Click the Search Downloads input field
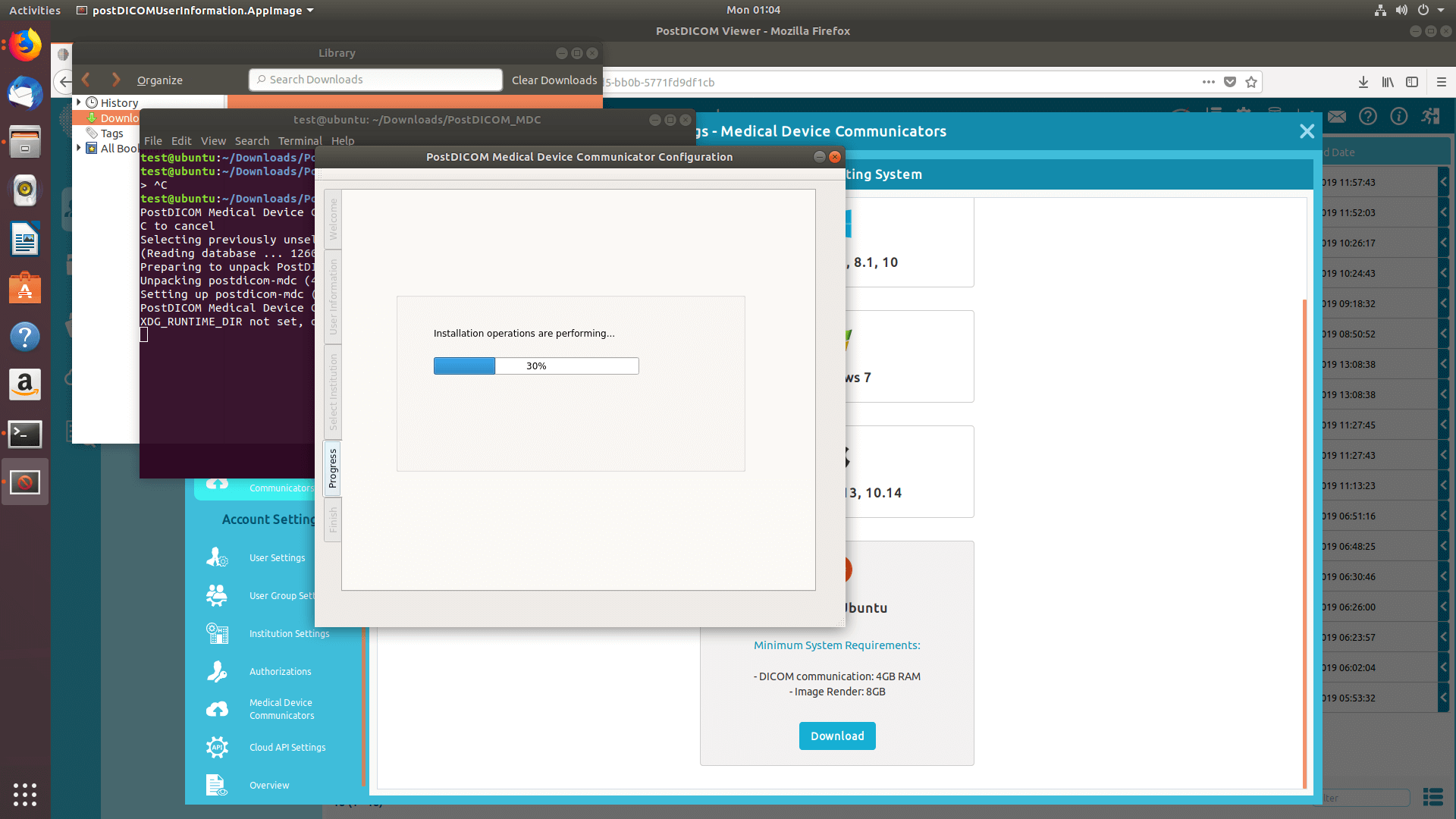This screenshot has width=1456, height=819. point(375,79)
